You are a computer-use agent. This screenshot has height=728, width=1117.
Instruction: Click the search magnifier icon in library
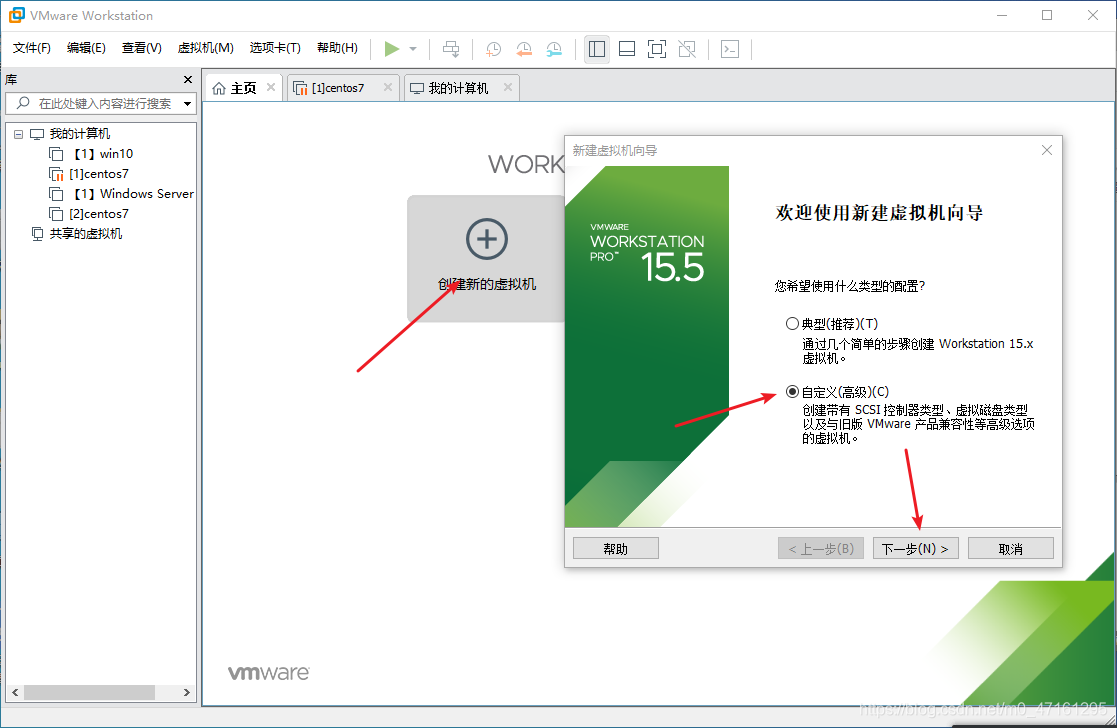click(23, 103)
